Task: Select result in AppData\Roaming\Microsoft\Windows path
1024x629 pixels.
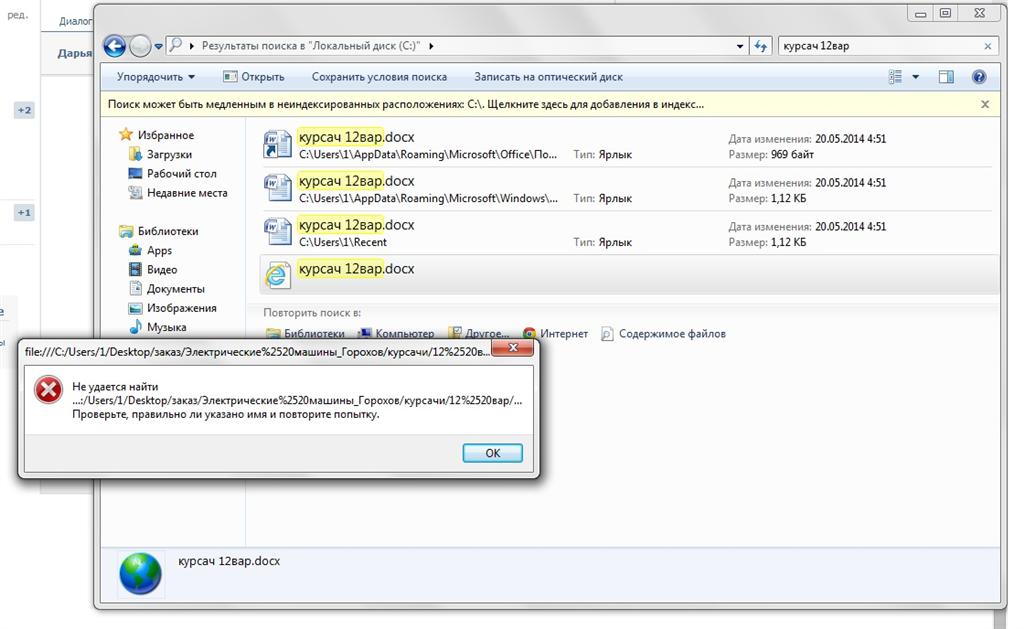Action: 630,189
